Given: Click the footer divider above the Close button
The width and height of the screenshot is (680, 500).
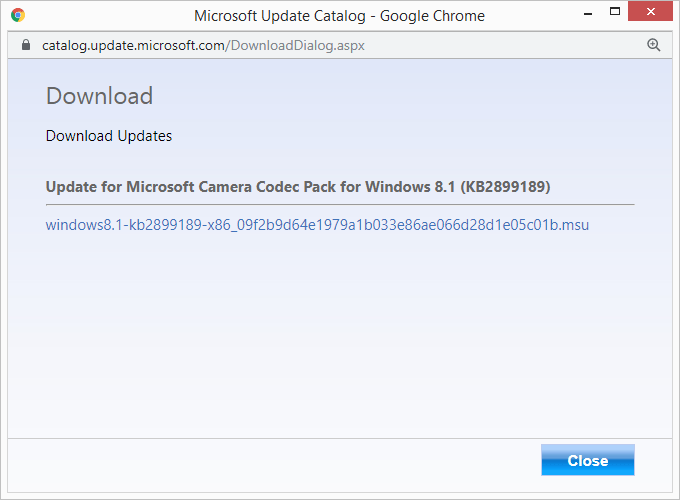Looking at the screenshot, I should click(340, 438).
